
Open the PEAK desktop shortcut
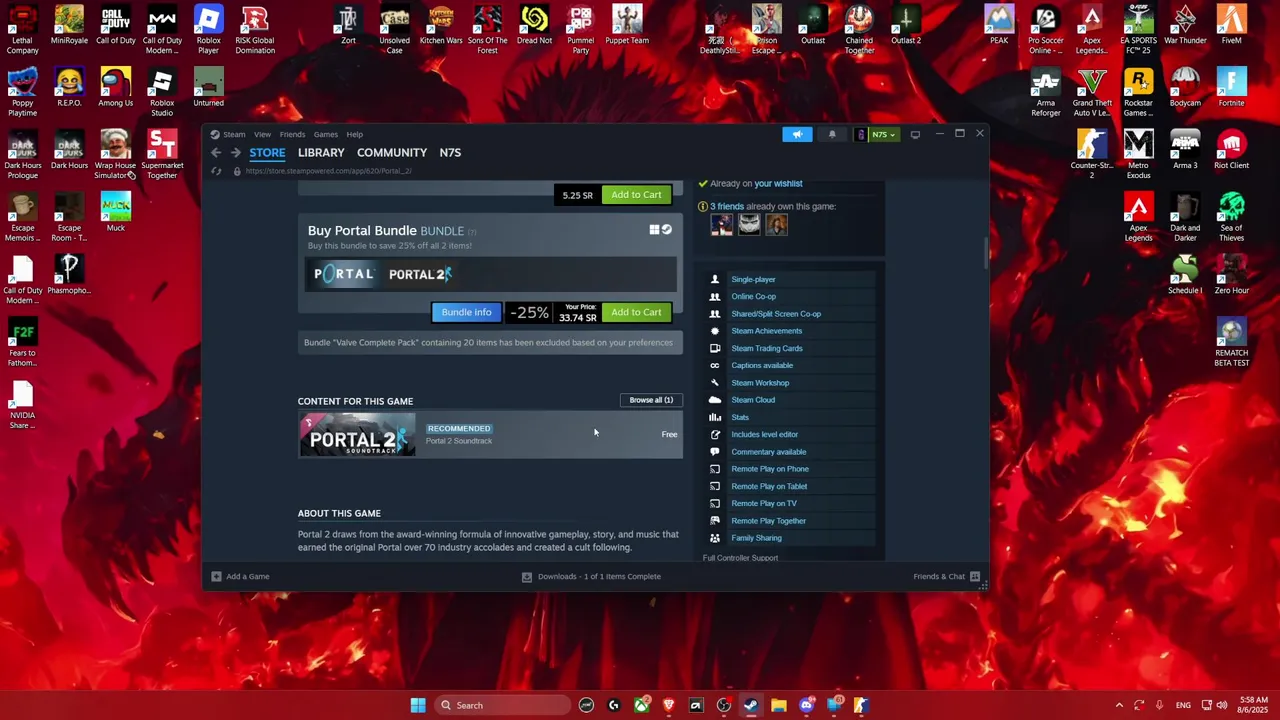click(x=999, y=25)
